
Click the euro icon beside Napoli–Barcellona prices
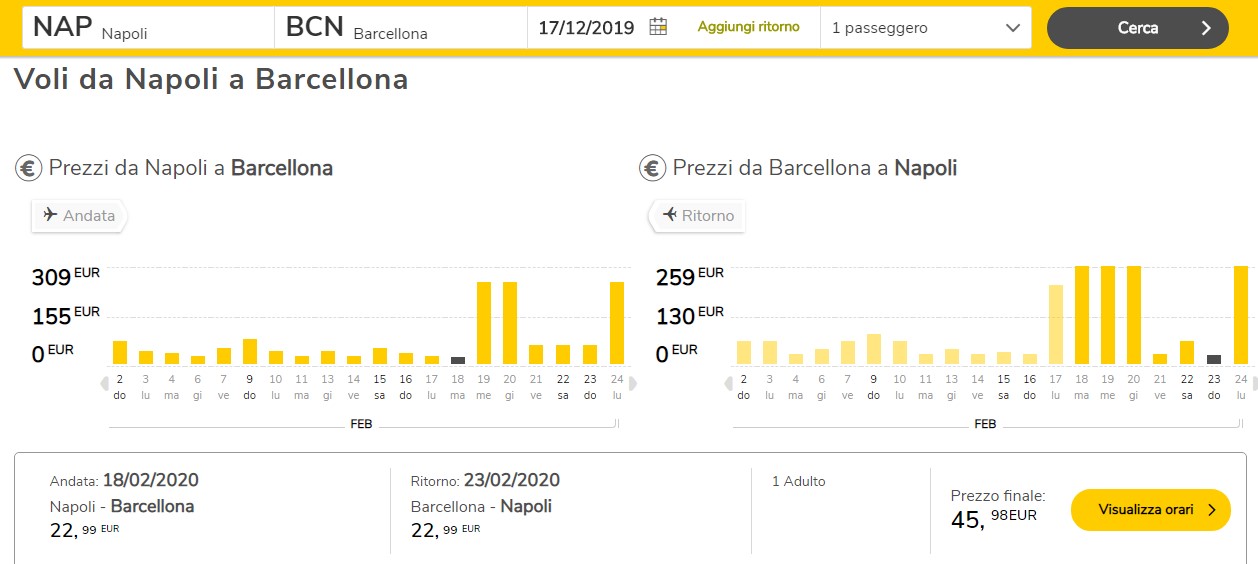click(28, 168)
